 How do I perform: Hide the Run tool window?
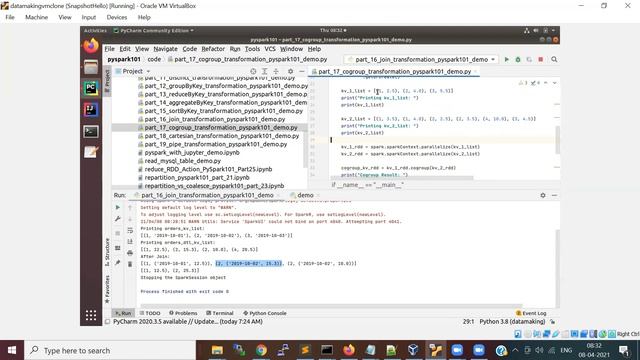pos(554,195)
